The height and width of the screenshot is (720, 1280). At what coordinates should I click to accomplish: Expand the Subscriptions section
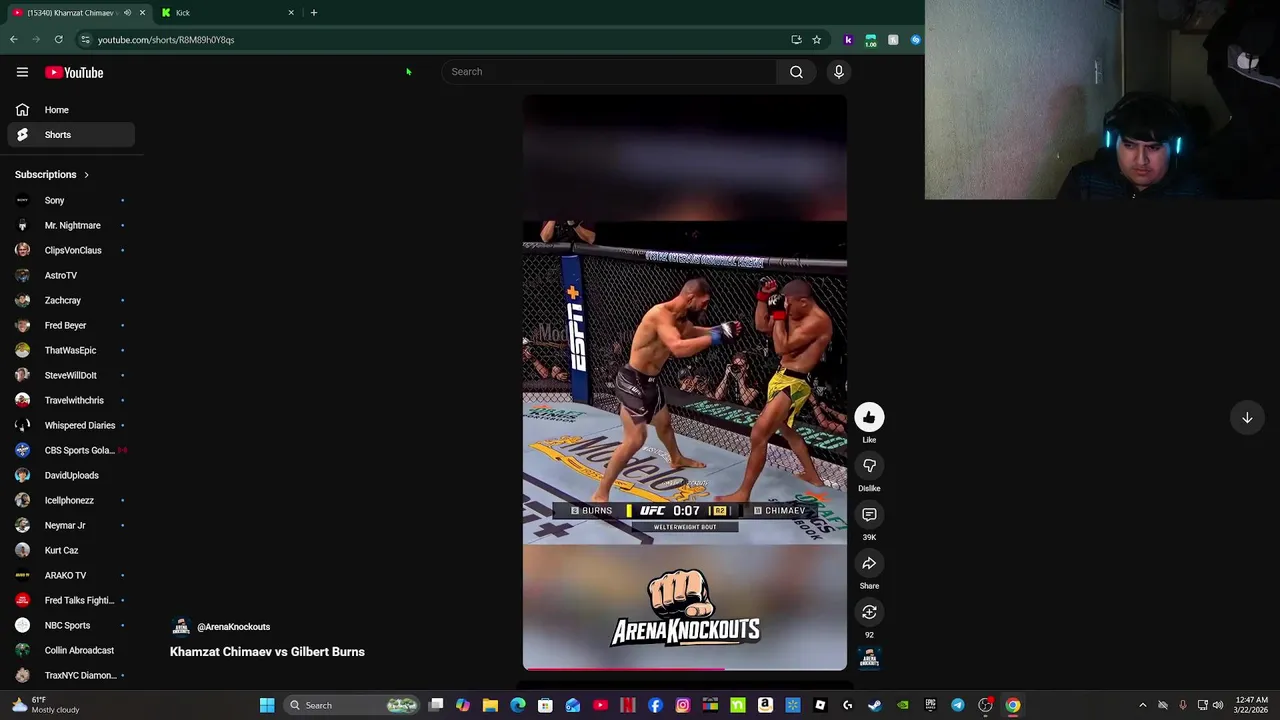point(52,175)
